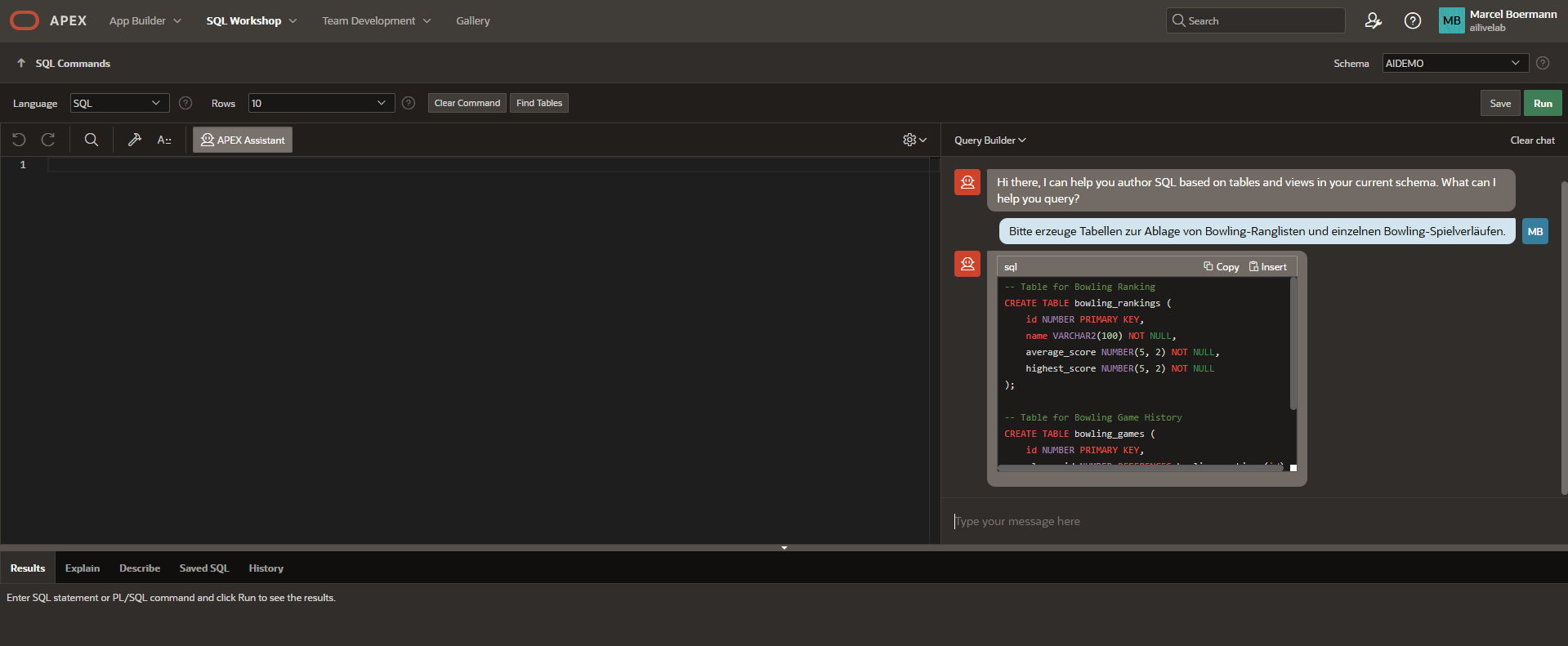Click the green Run button
The width and height of the screenshot is (1568, 646).
pos(1543,103)
